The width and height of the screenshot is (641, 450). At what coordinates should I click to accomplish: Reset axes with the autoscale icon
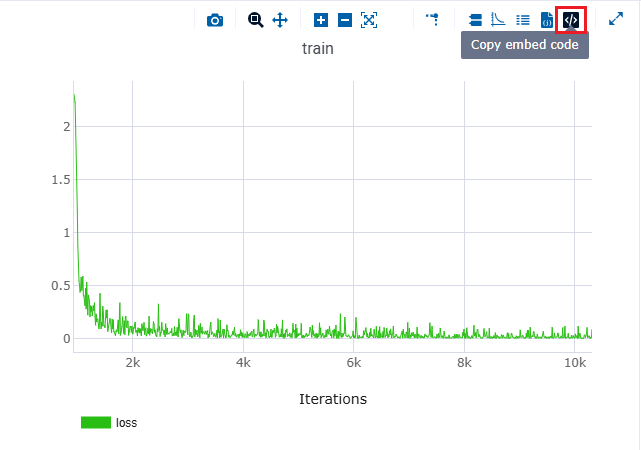coord(369,20)
